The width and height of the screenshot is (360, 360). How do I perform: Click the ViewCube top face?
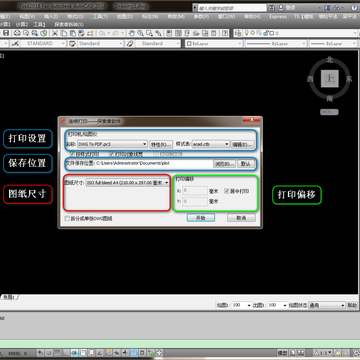tap(330, 79)
